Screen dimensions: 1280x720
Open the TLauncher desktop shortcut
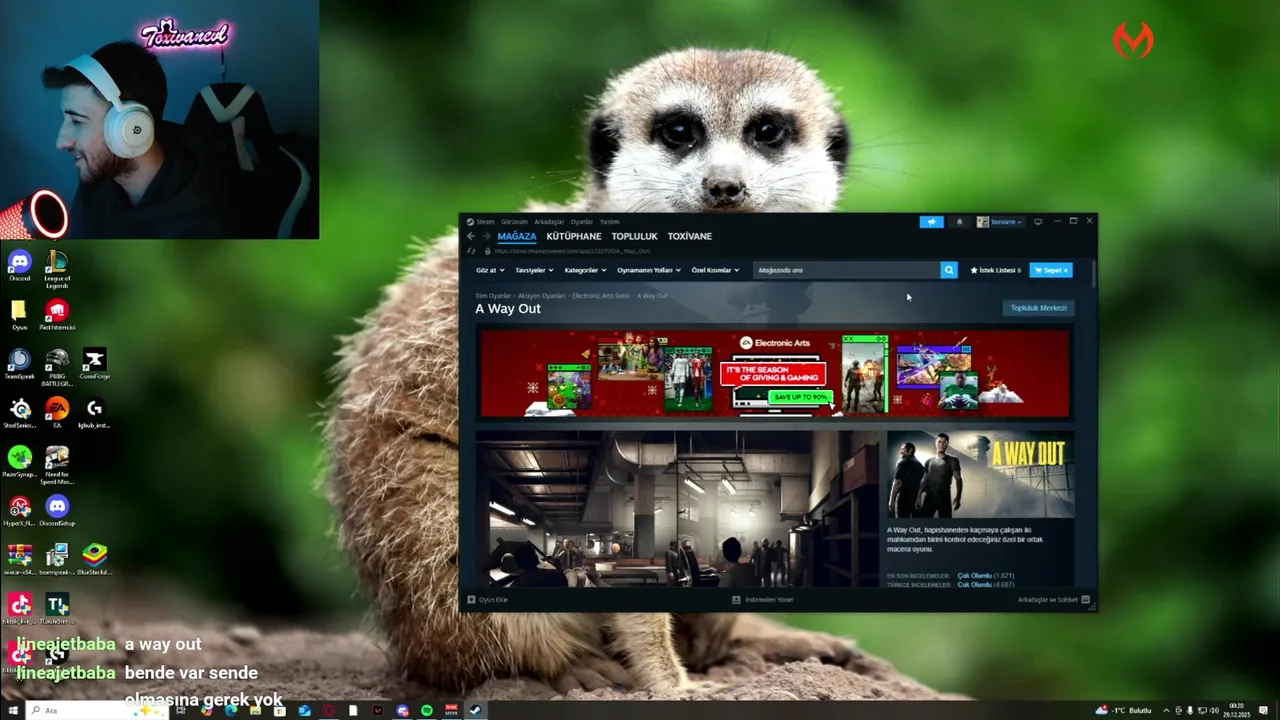(x=57, y=609)
